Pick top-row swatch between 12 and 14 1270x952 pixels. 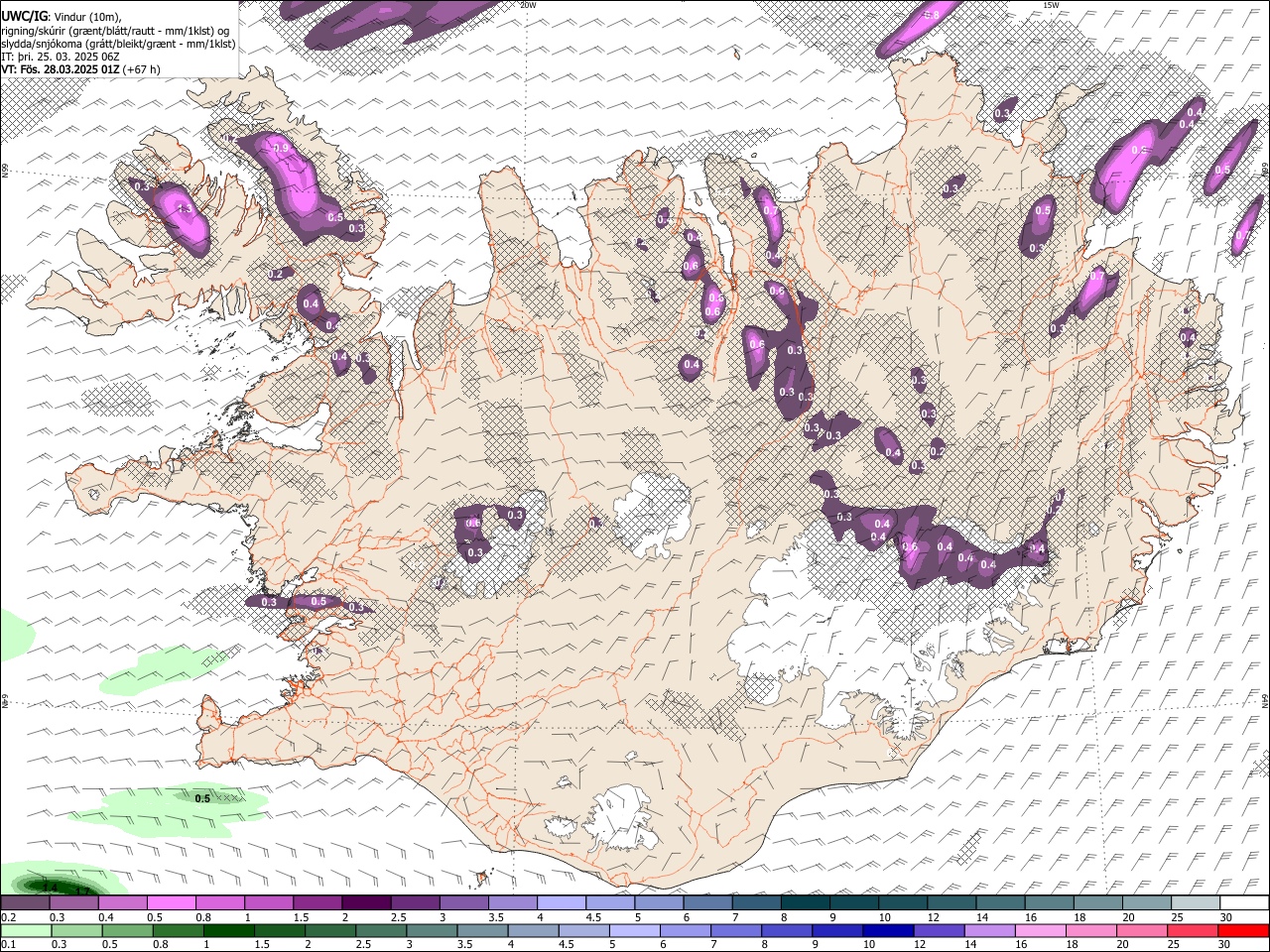(951, 903)
